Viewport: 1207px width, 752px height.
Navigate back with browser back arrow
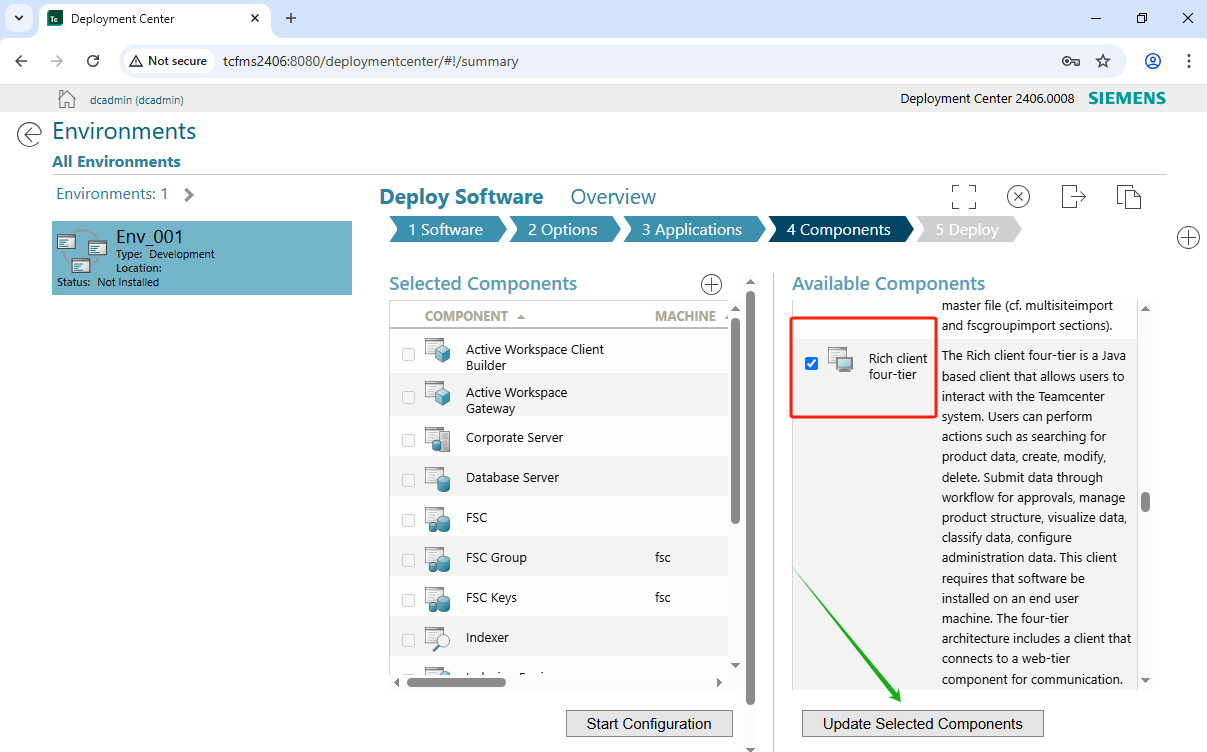pyautogui.click(x=21, y=61)
